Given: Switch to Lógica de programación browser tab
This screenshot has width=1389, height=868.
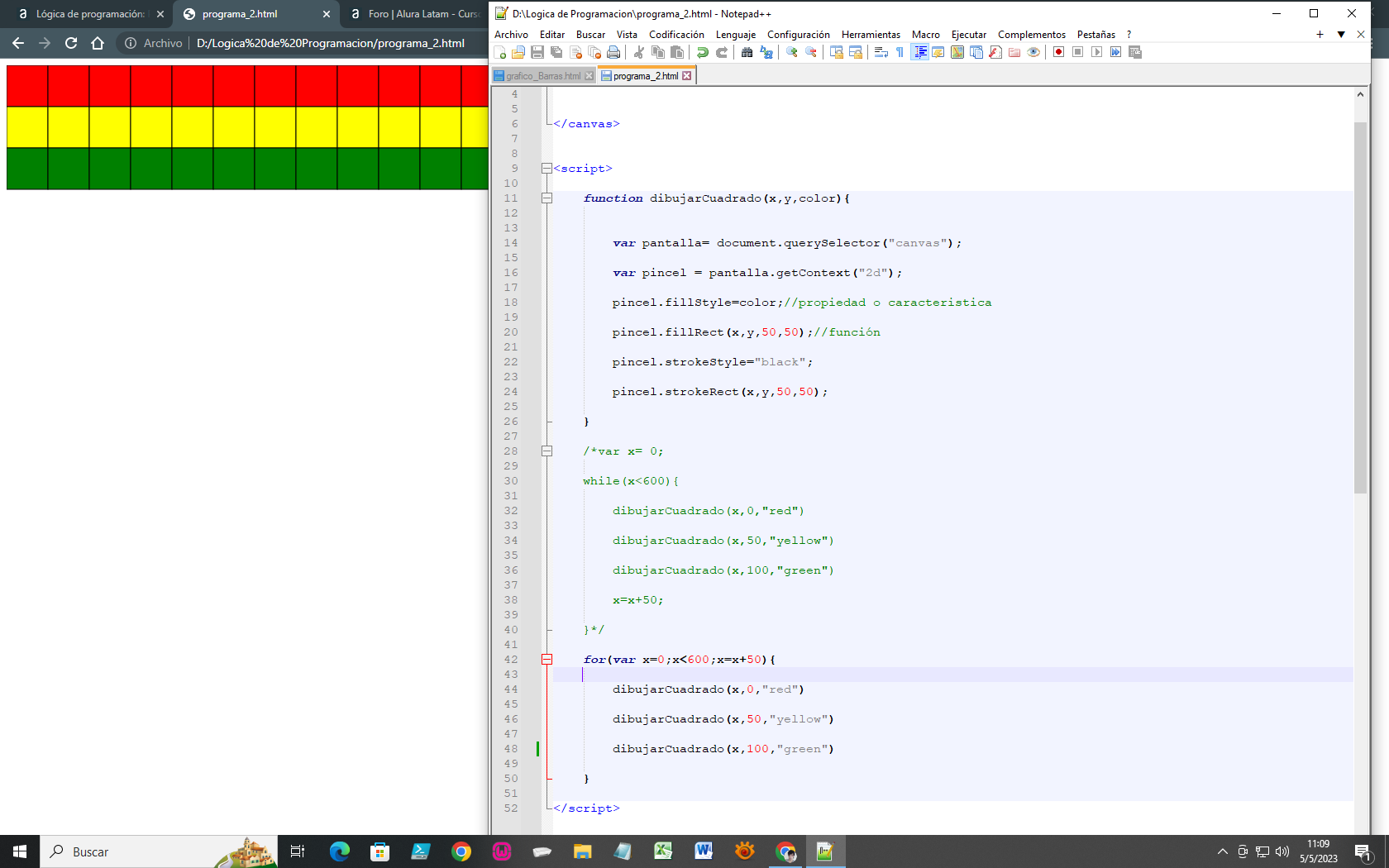Looking at the screenshot, I should (x=89, y=14).
